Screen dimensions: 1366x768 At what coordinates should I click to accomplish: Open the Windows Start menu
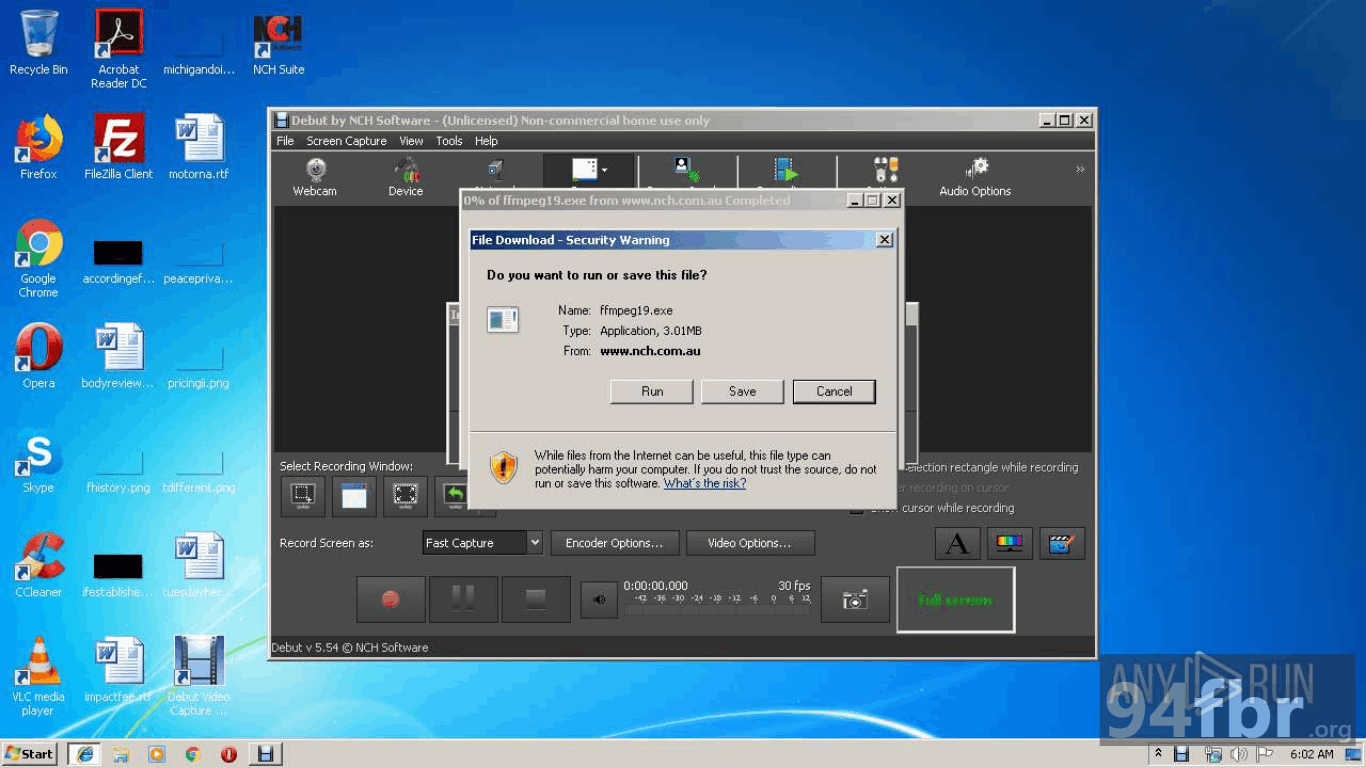pos(30,754)
